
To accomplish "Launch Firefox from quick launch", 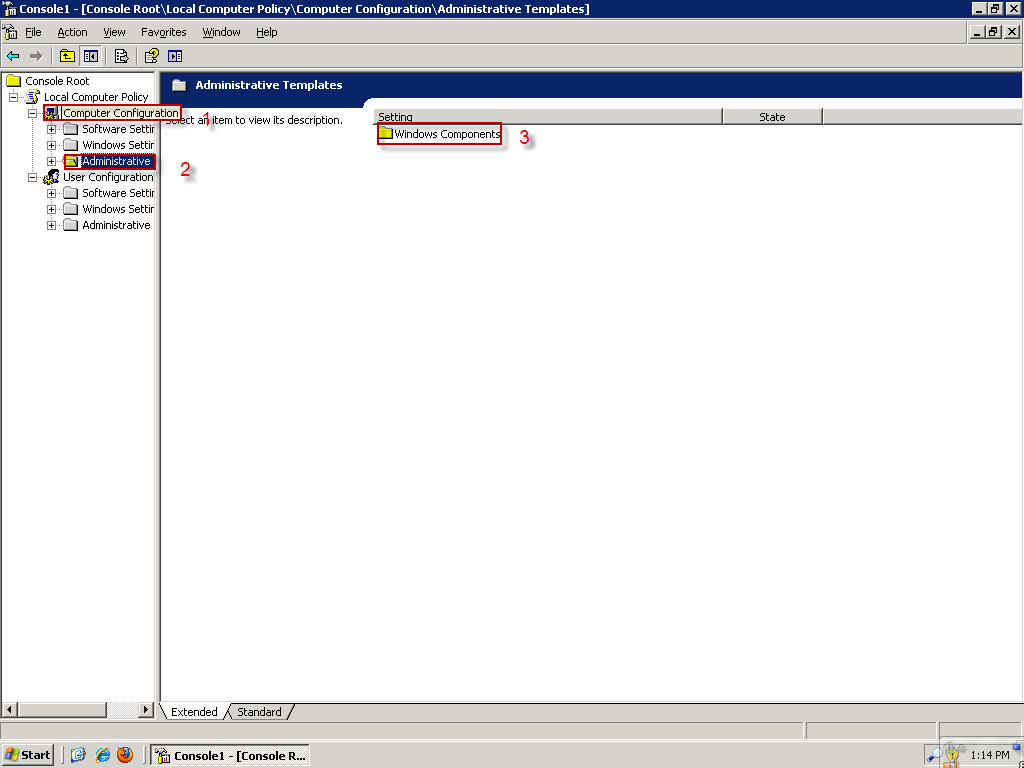I will pos(125,755).
